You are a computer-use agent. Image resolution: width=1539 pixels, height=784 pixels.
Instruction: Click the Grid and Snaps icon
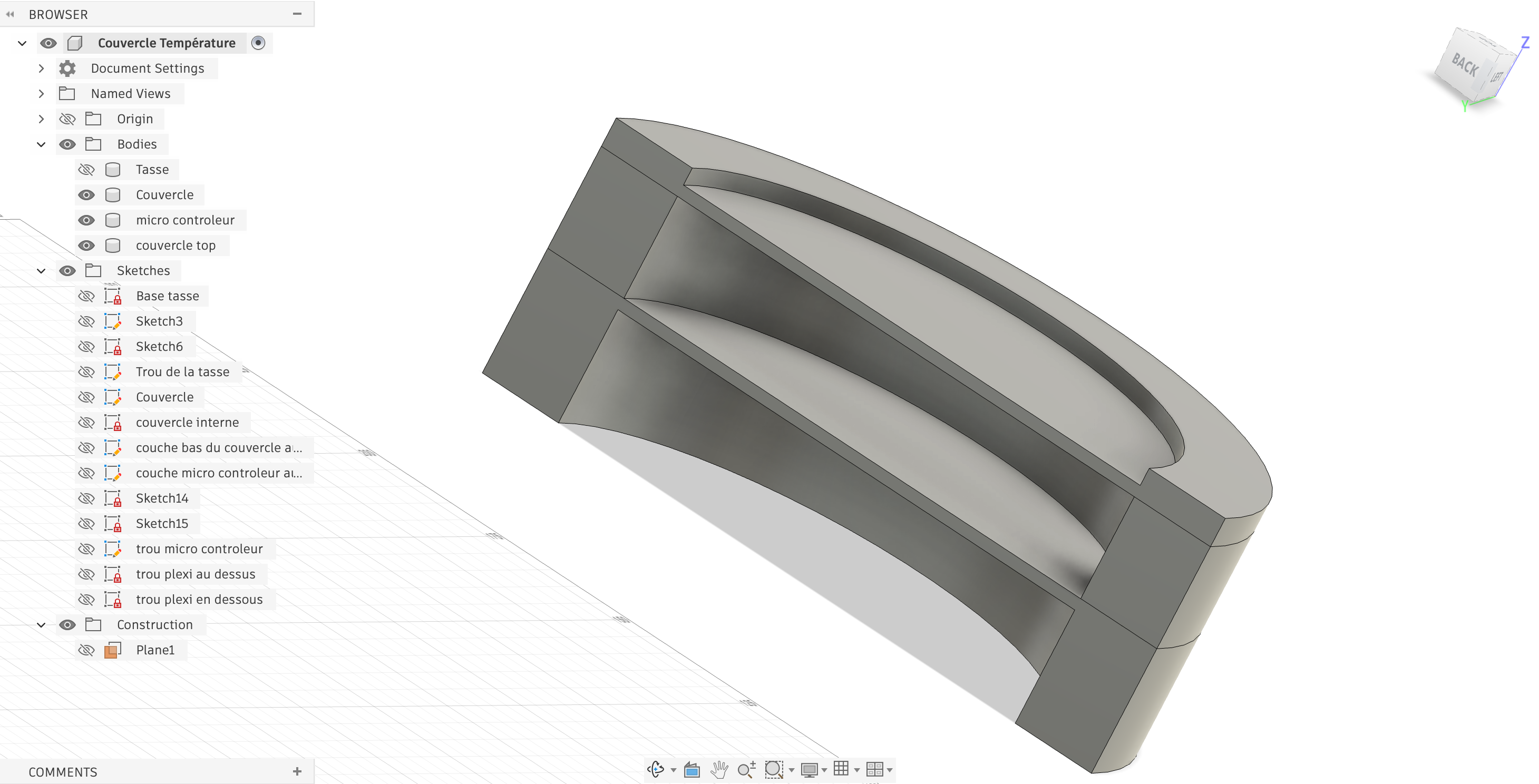click(x=841, y=769)
